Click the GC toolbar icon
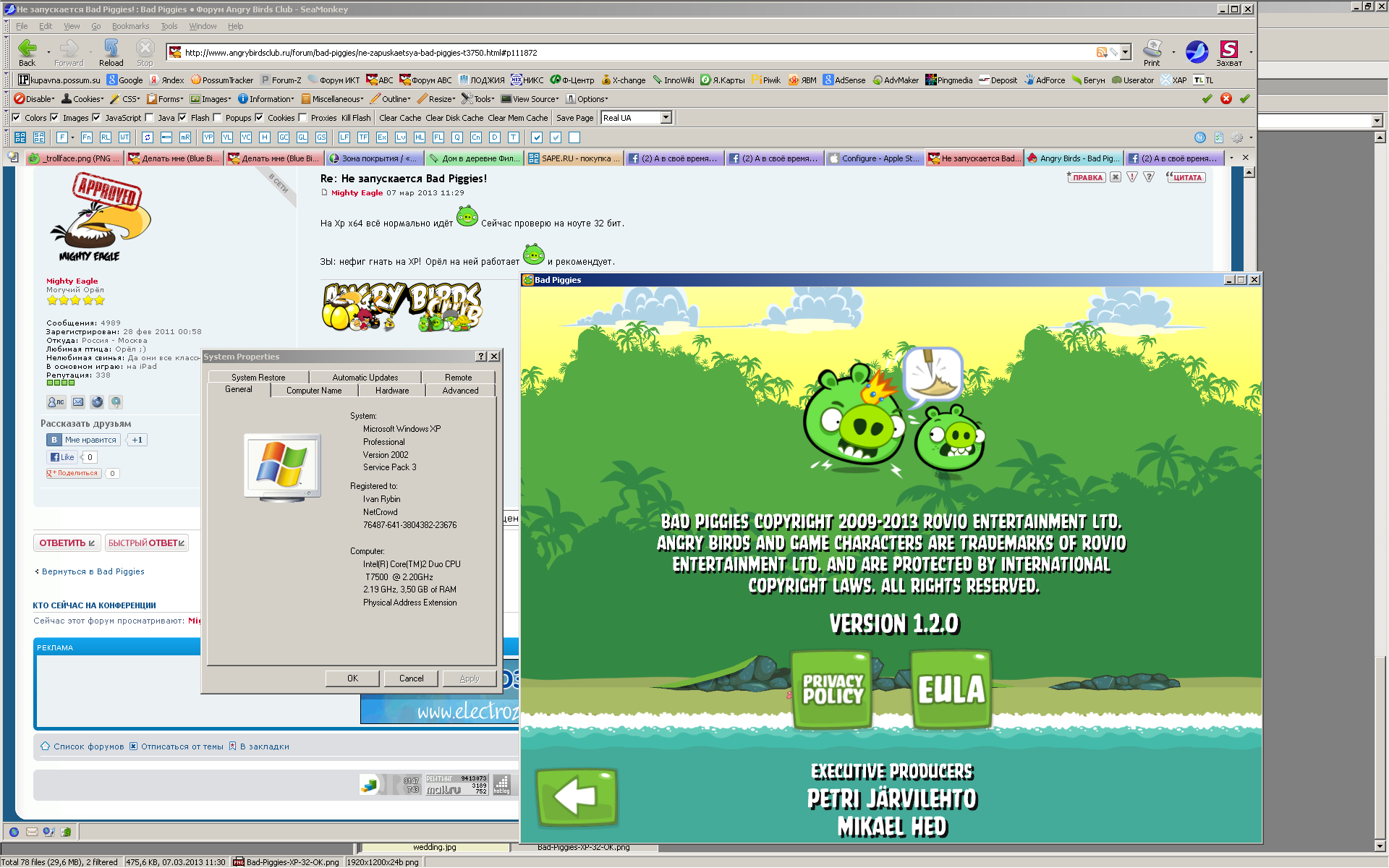Screen dimensions: 1389x868 pos(284,137)
